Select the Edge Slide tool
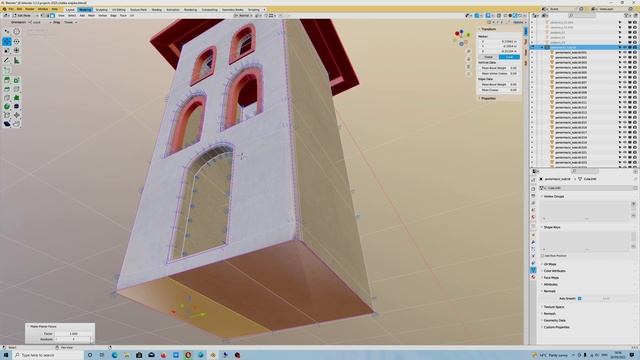The image size is (640, 360). point(7,116)
